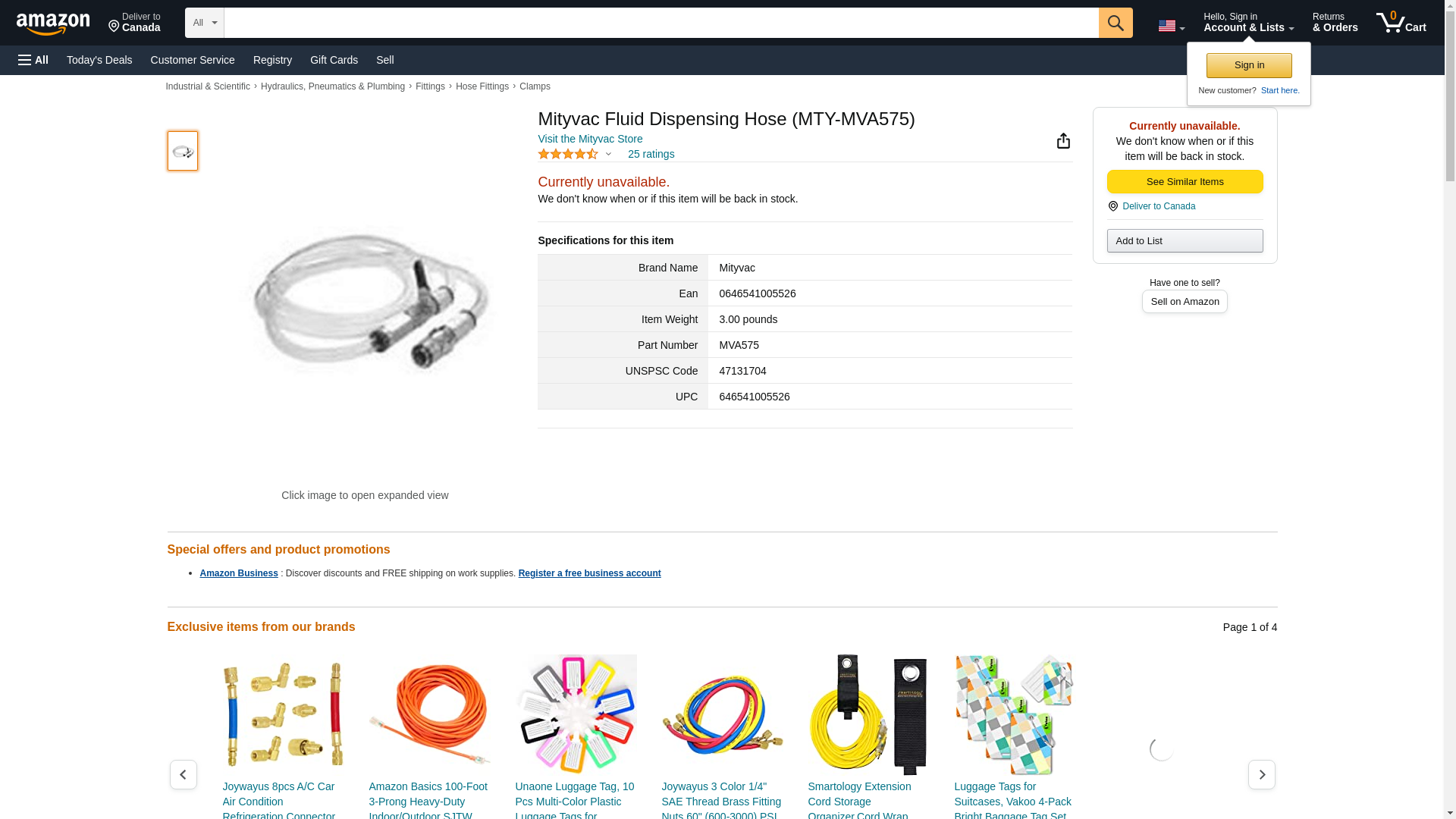
Task: Click into the Amazon search field
Action: click(661, 23)
